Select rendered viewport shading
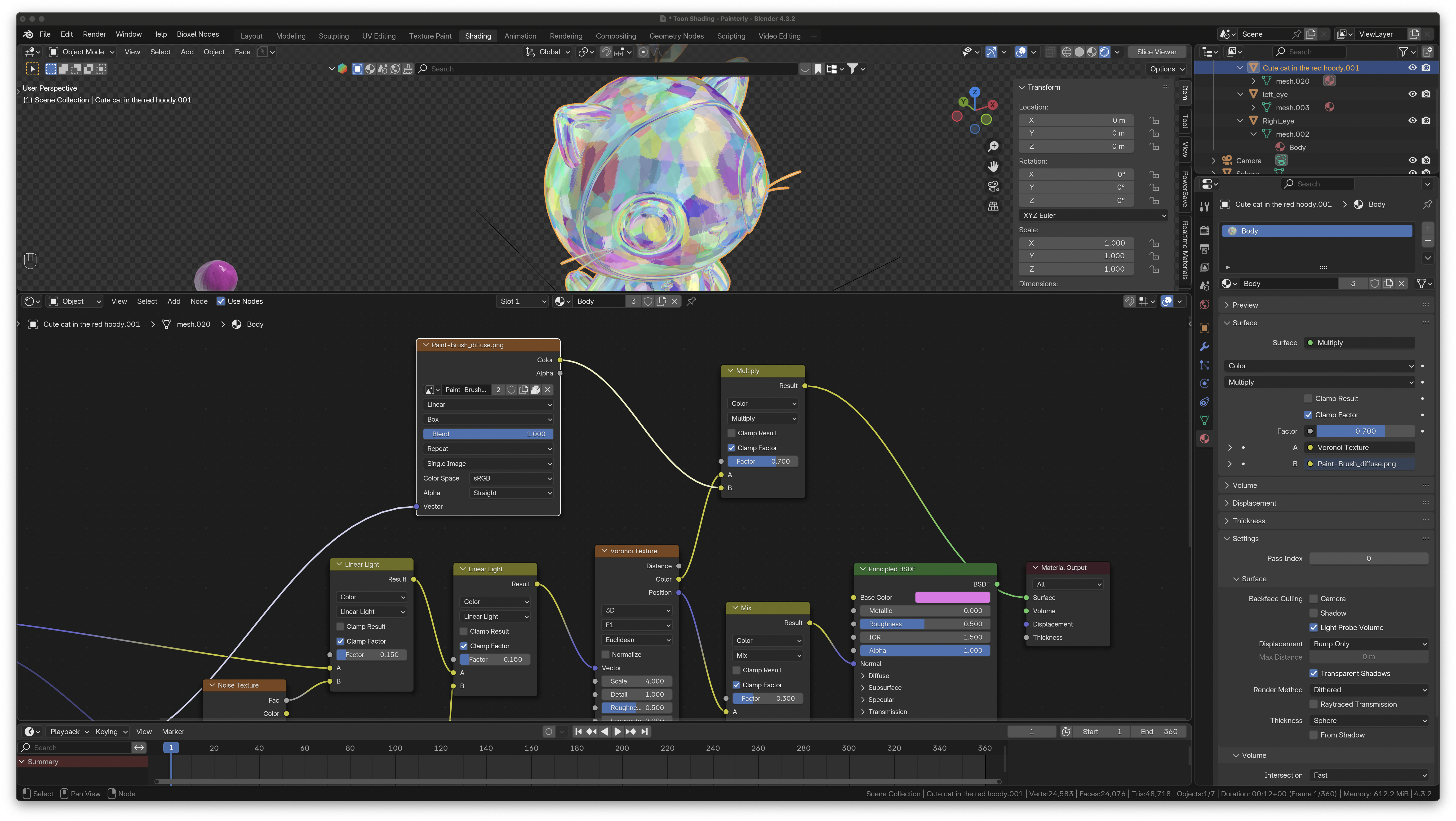 pyautogui.click(x=1105, y=52)
